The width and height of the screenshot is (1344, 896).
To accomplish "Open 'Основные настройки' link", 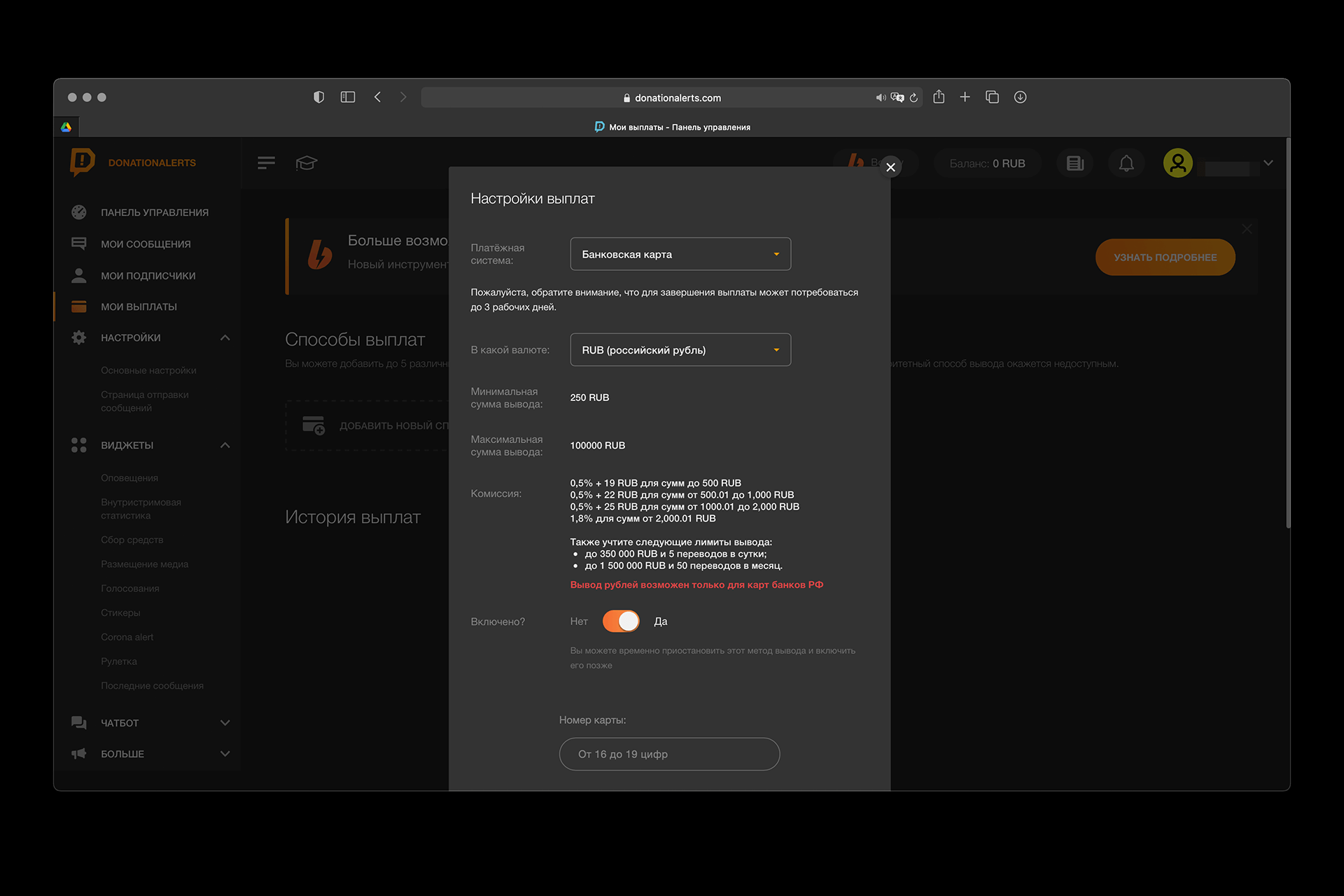I will (x=148, y=370).
